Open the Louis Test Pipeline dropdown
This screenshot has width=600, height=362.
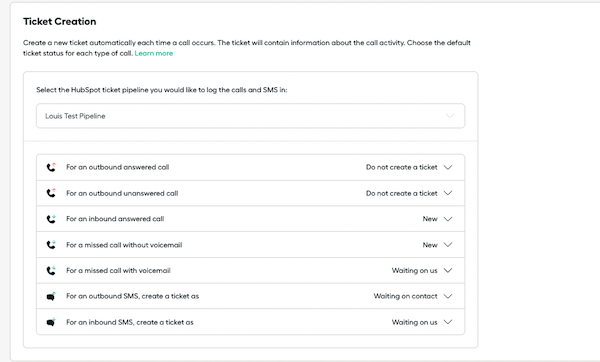click(251, 116)
